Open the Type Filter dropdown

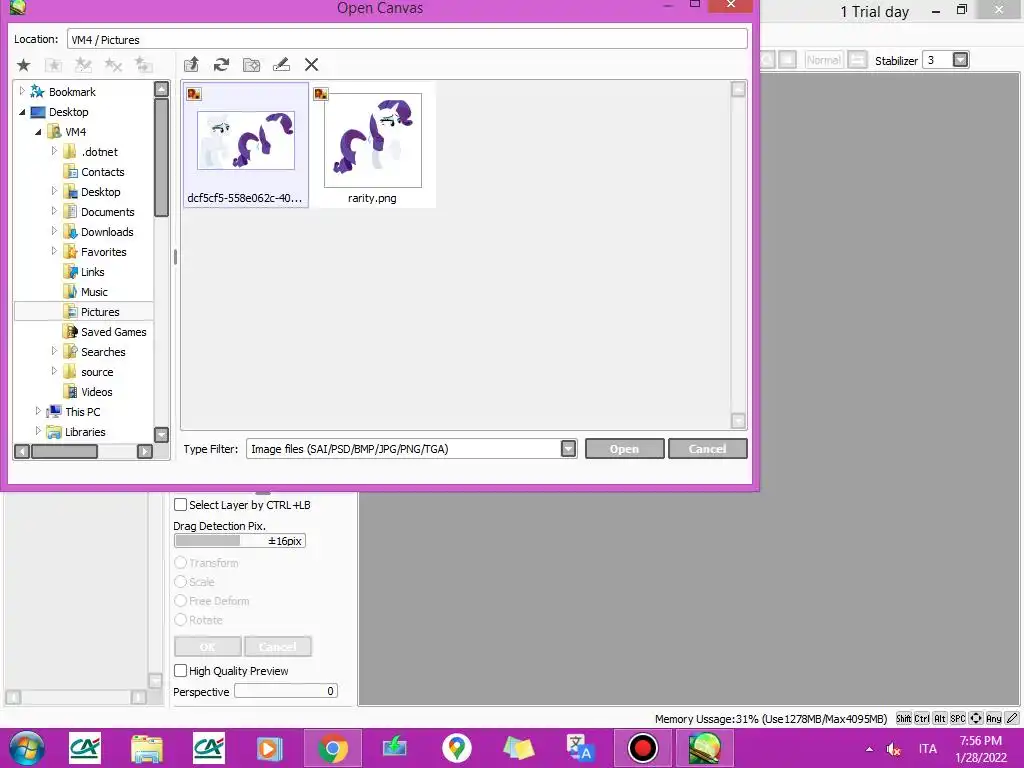[x=568, y=449]
